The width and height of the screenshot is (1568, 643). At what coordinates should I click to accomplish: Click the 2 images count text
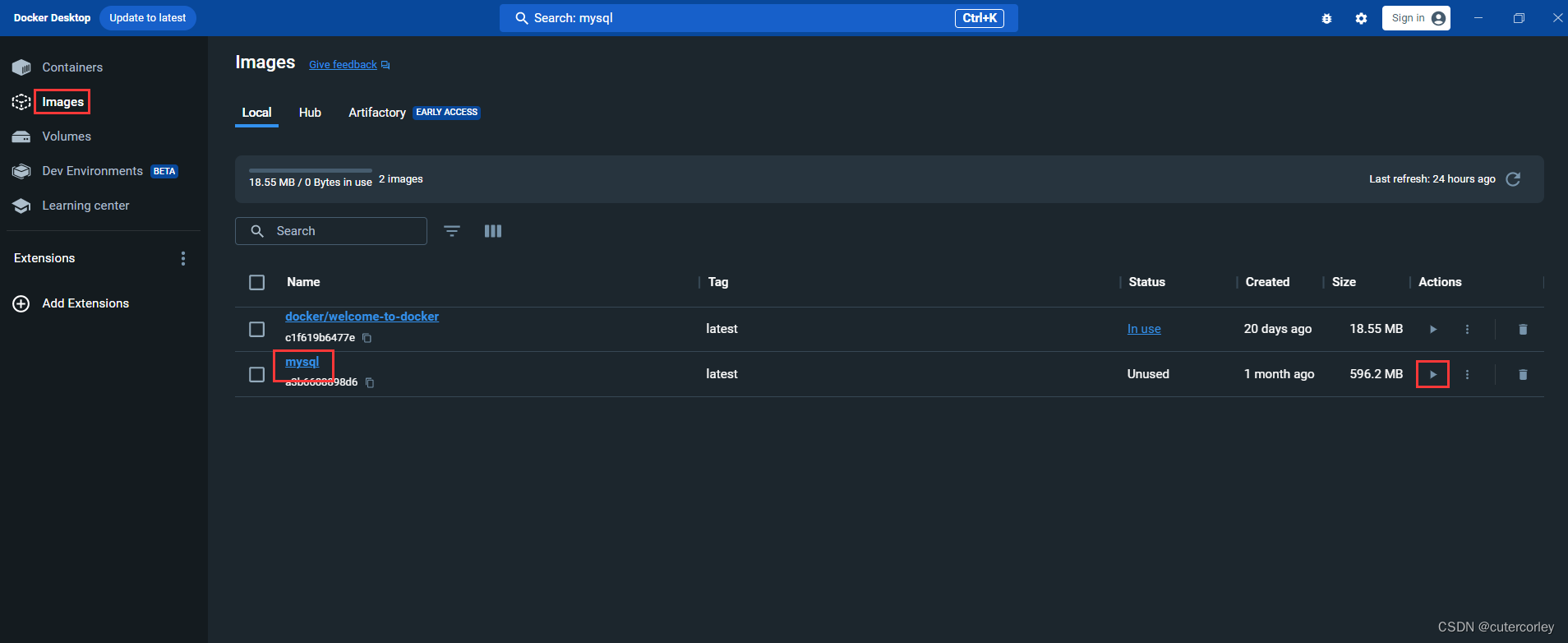401,179
